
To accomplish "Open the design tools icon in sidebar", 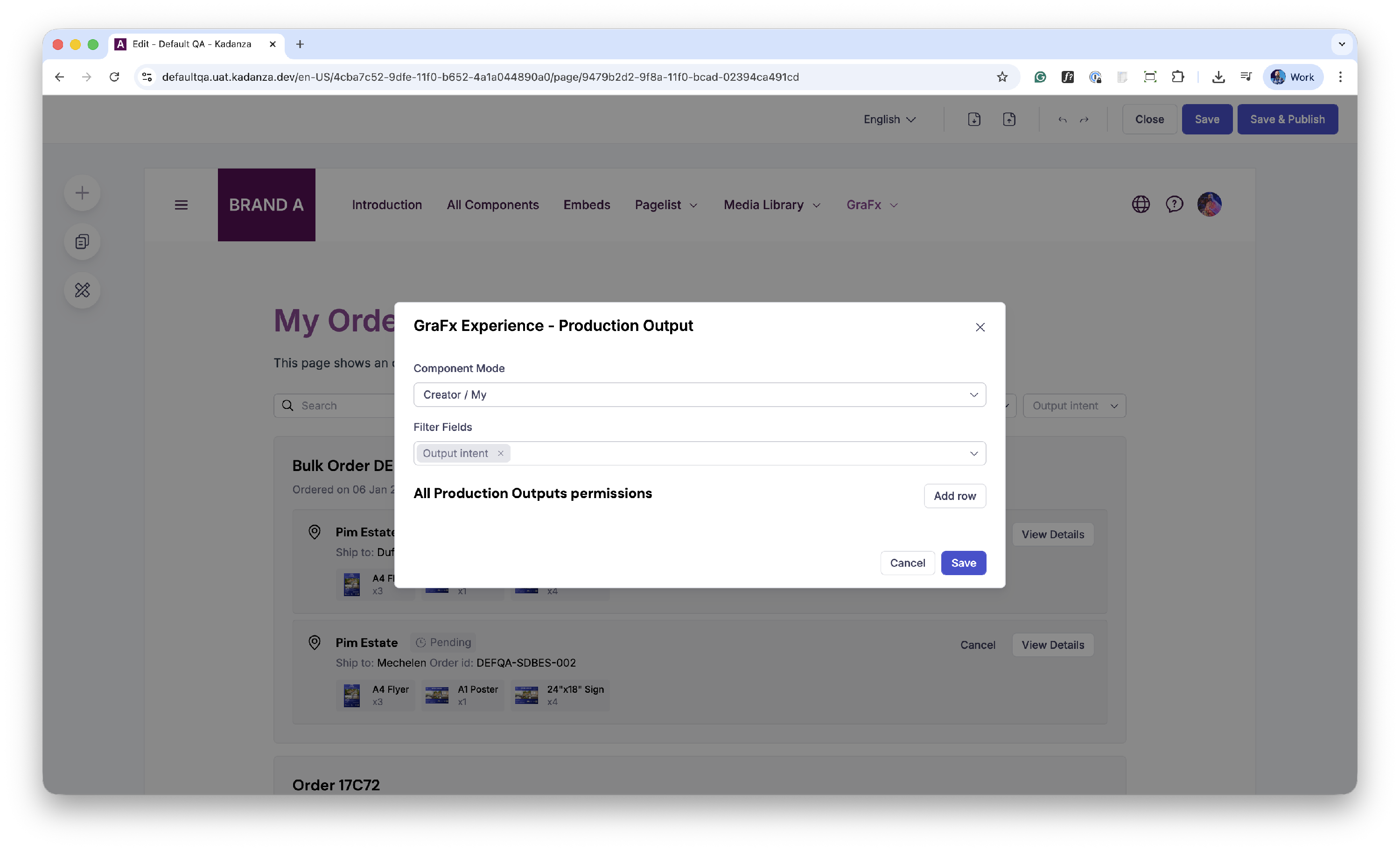I will 83,290.
